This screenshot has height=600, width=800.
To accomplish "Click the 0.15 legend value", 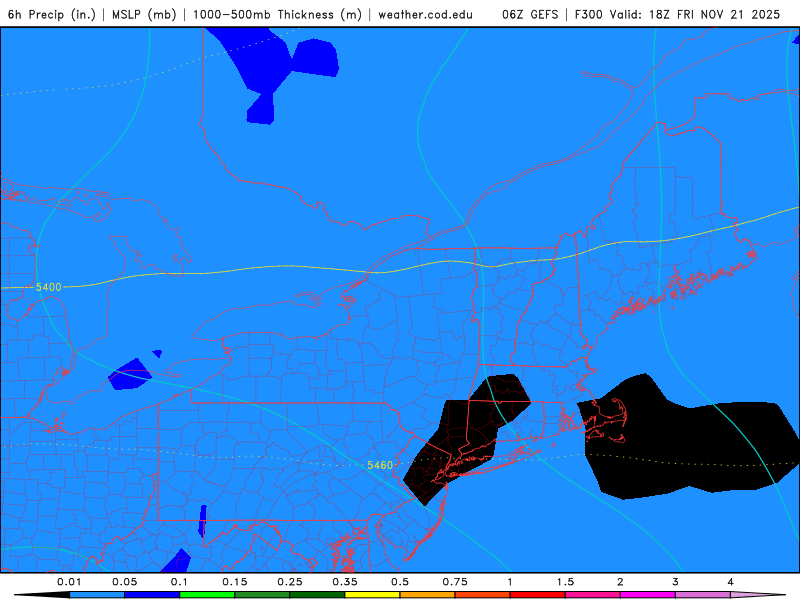I will (x=235, y=582).
